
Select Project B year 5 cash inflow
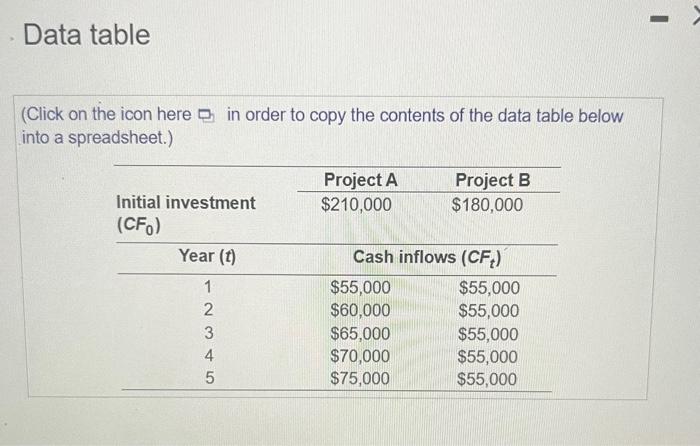point(487,379)
